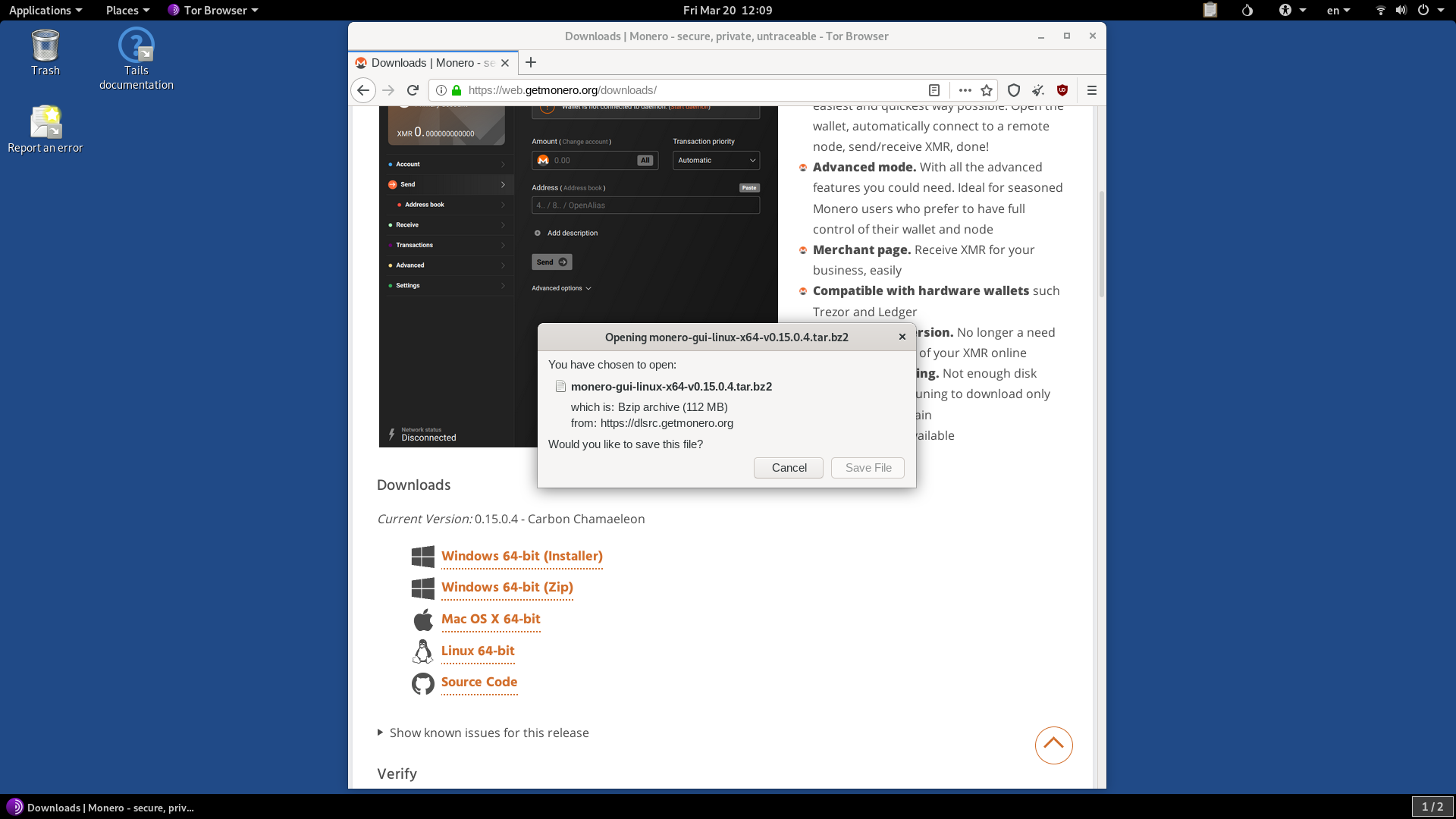Click the Tor shield security icon
Viewport: 1456px width, 819px height.
point(1014,90)
